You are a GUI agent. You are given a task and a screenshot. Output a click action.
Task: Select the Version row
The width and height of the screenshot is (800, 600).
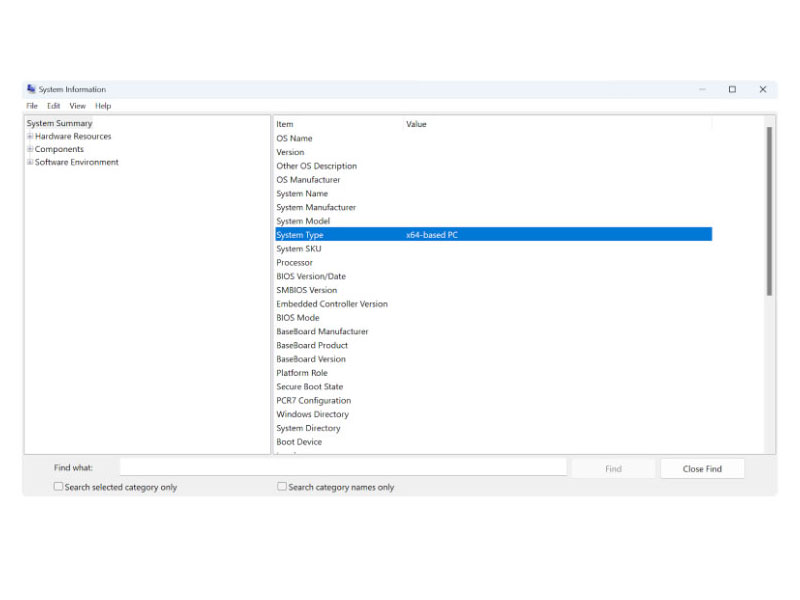[493, 152]
